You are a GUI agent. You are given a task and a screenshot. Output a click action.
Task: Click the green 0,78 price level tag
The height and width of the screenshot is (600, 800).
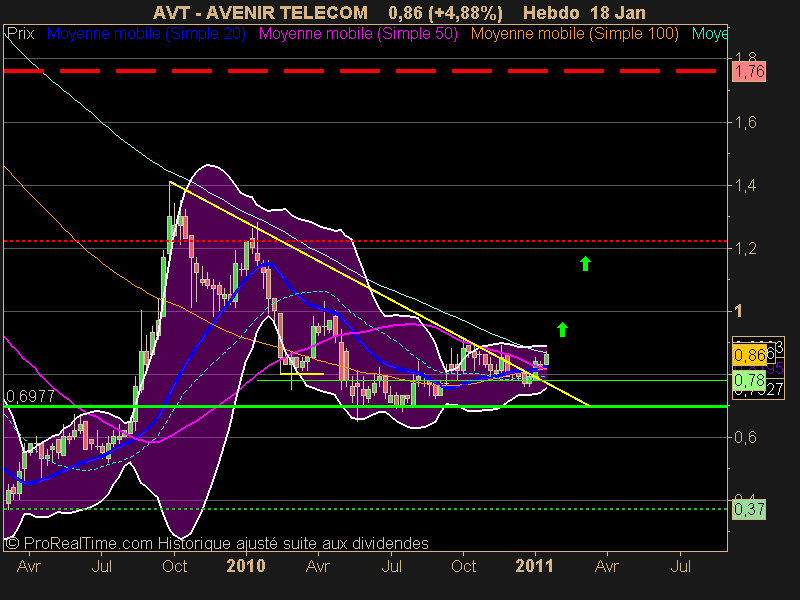click(749, 380)
